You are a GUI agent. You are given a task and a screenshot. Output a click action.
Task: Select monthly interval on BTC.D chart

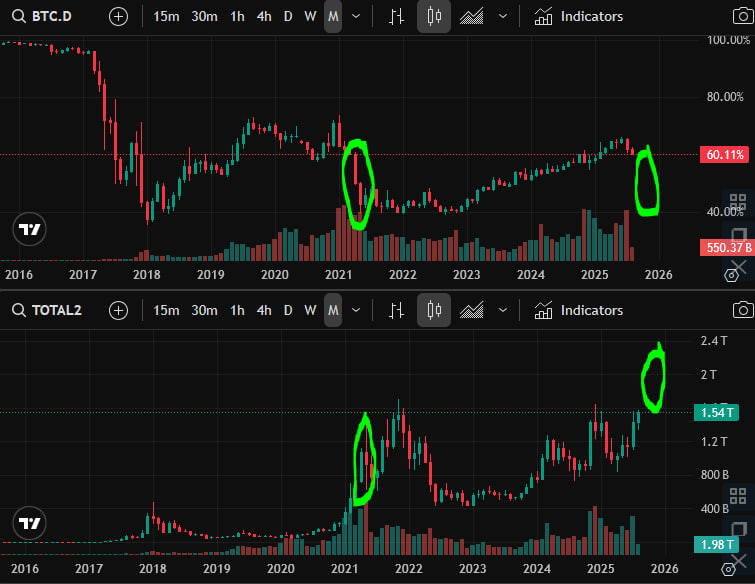tap(333, 16)
